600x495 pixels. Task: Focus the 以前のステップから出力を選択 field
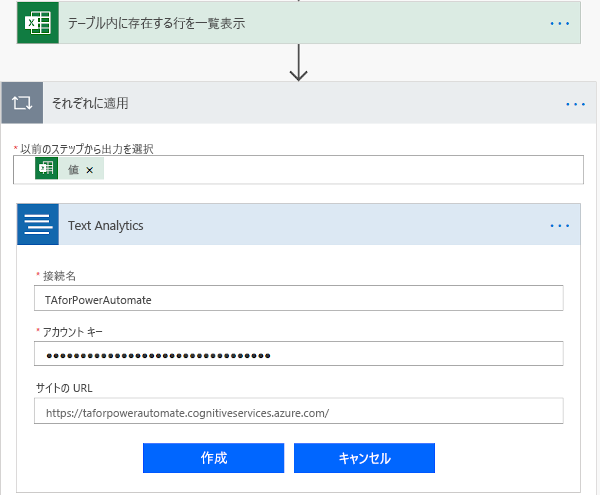(x=298, y=169)
